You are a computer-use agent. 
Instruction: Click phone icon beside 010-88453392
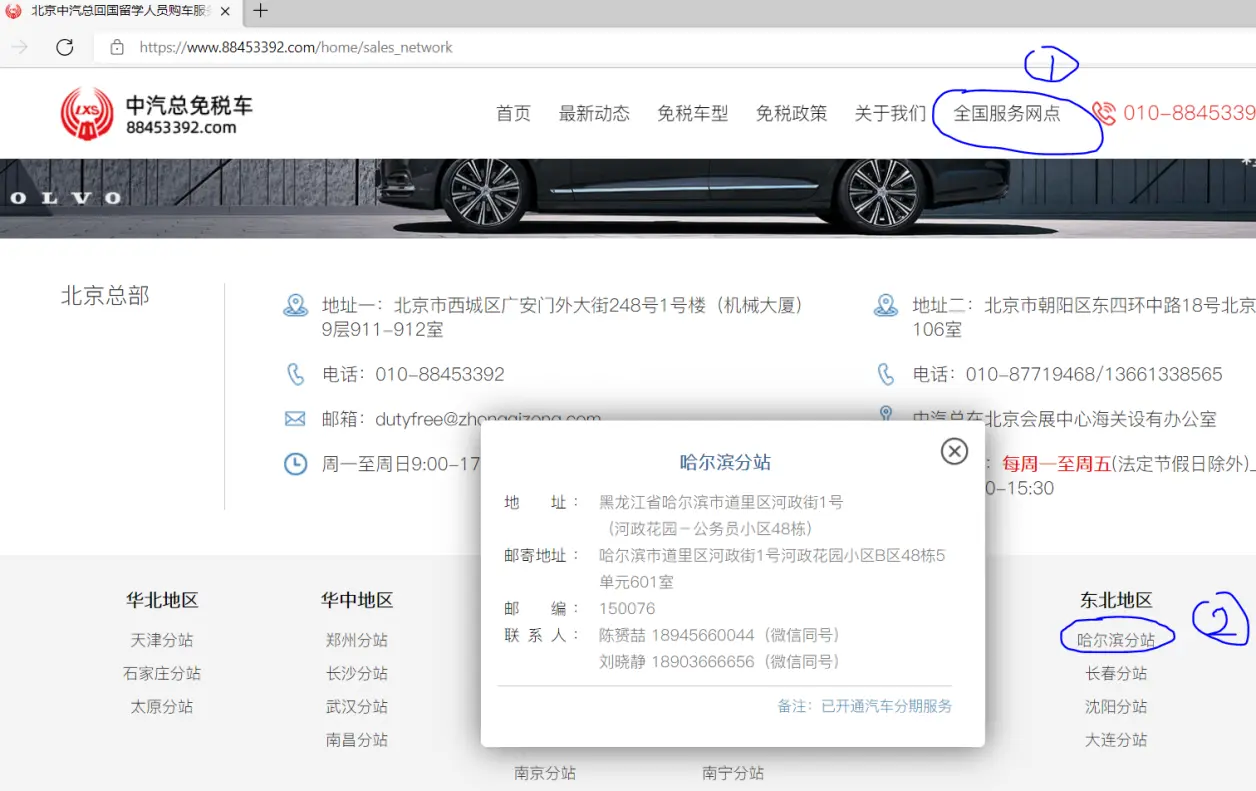pyautogui.click(x=295, y=374)
